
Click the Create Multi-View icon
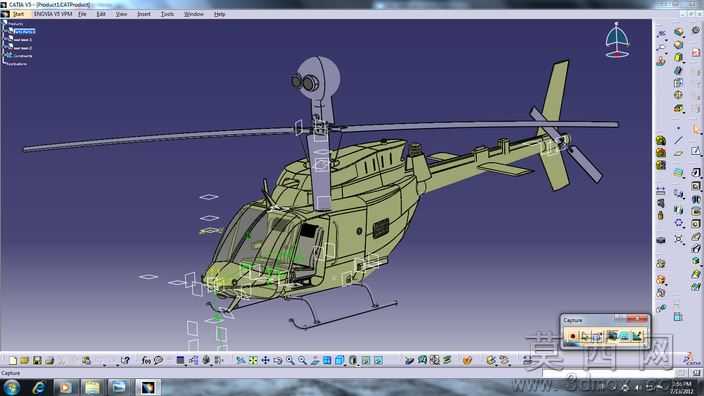click(x=327, y=361)
